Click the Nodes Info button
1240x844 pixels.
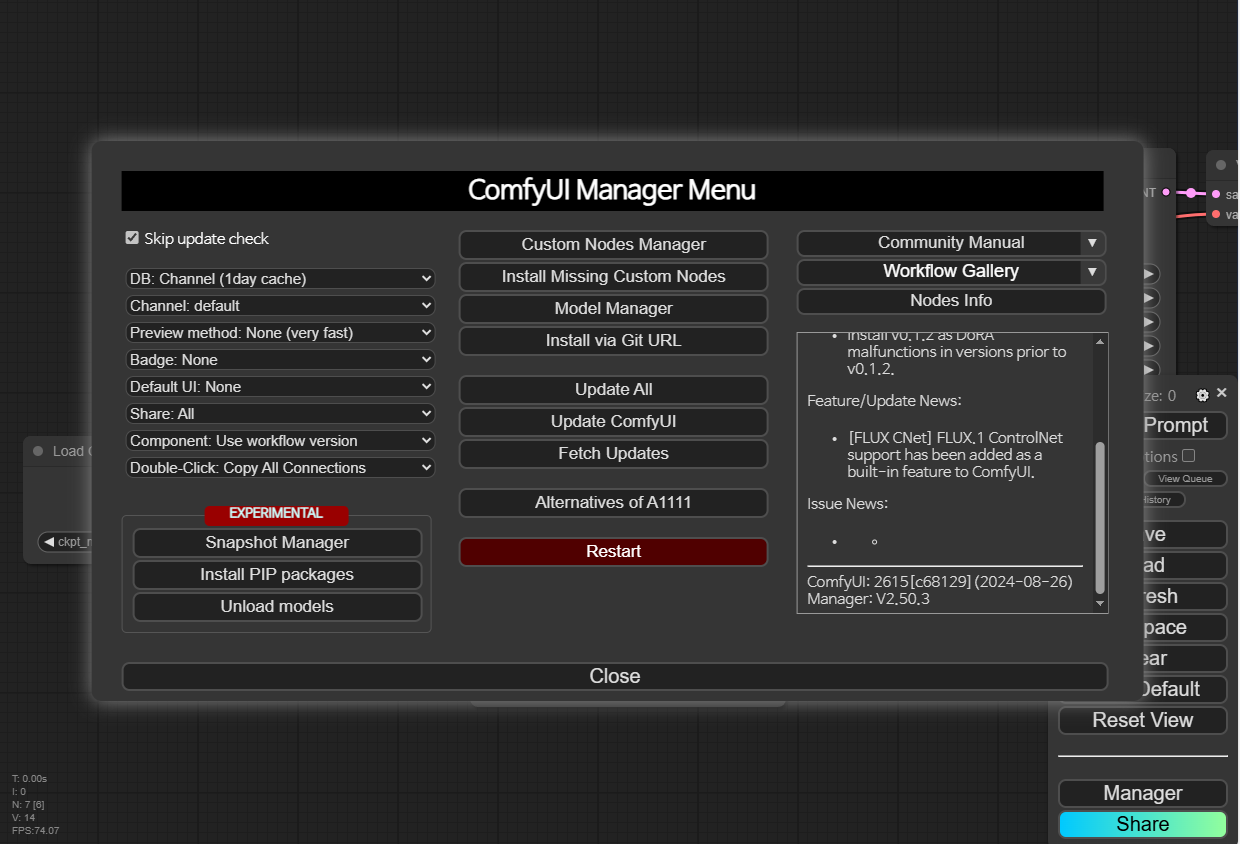pyautogui.click(x=951, y=301)
